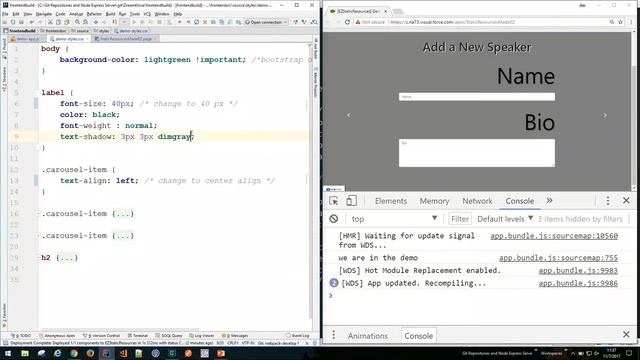
Task: Open the Refactor menu in IDE
Action: pos(94,14)
